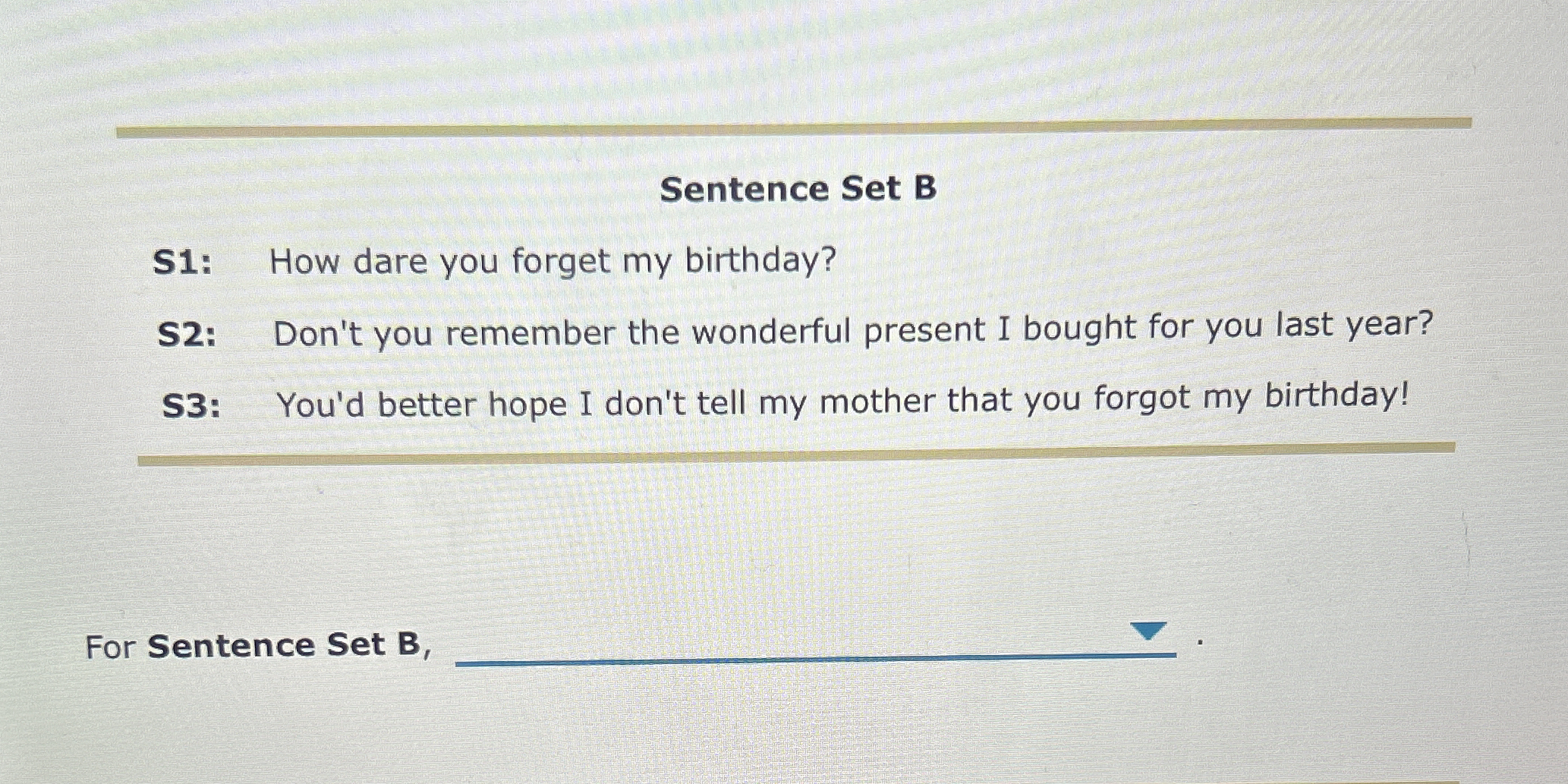The image size is (1568, 784).
Task: Click 'For Sentence Set B,' prompt text
Action: 258,646
